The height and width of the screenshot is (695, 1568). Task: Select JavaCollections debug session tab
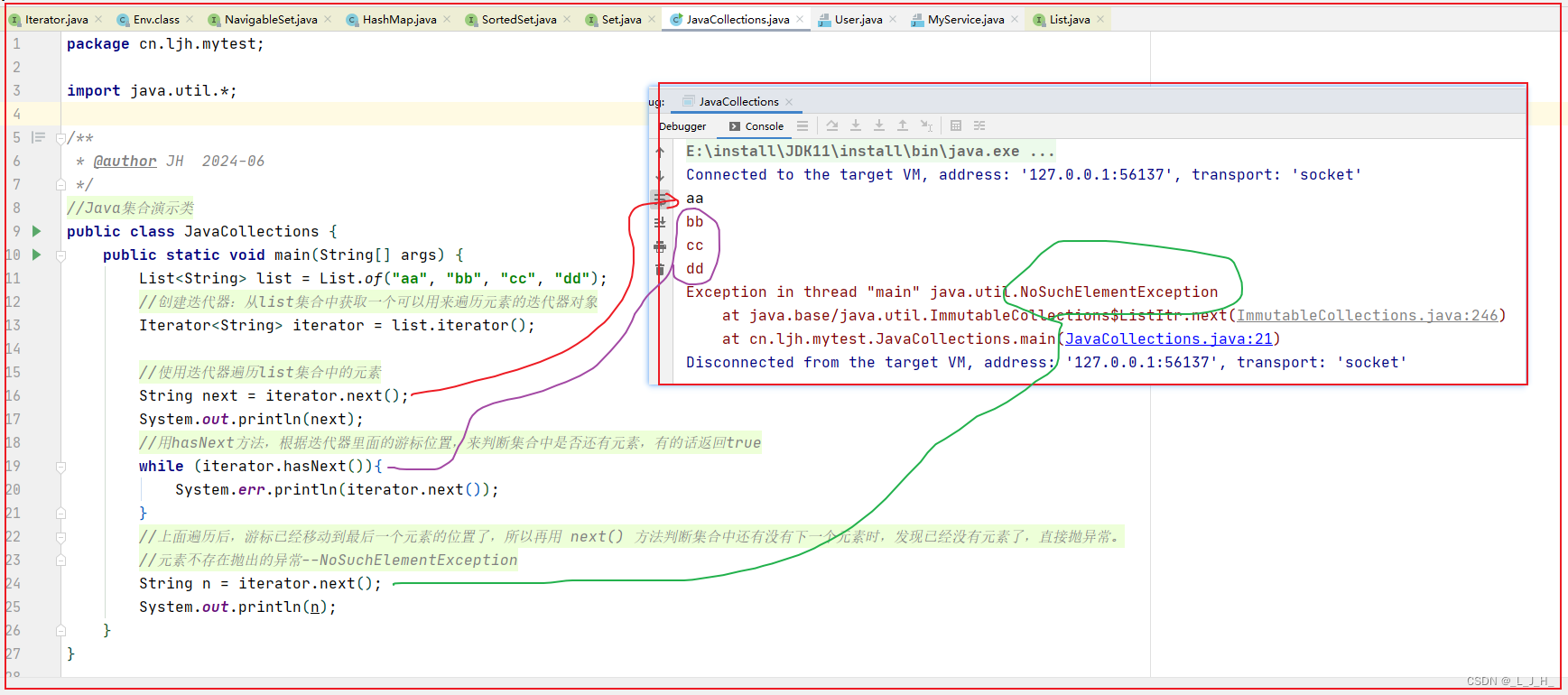[x=738, y=102]
